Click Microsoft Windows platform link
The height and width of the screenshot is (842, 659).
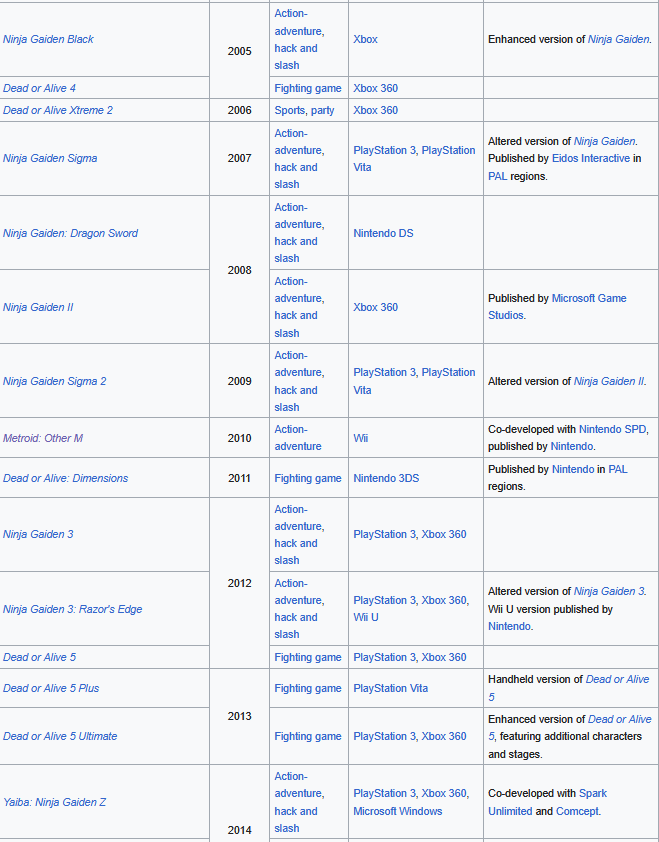[397, 811]
